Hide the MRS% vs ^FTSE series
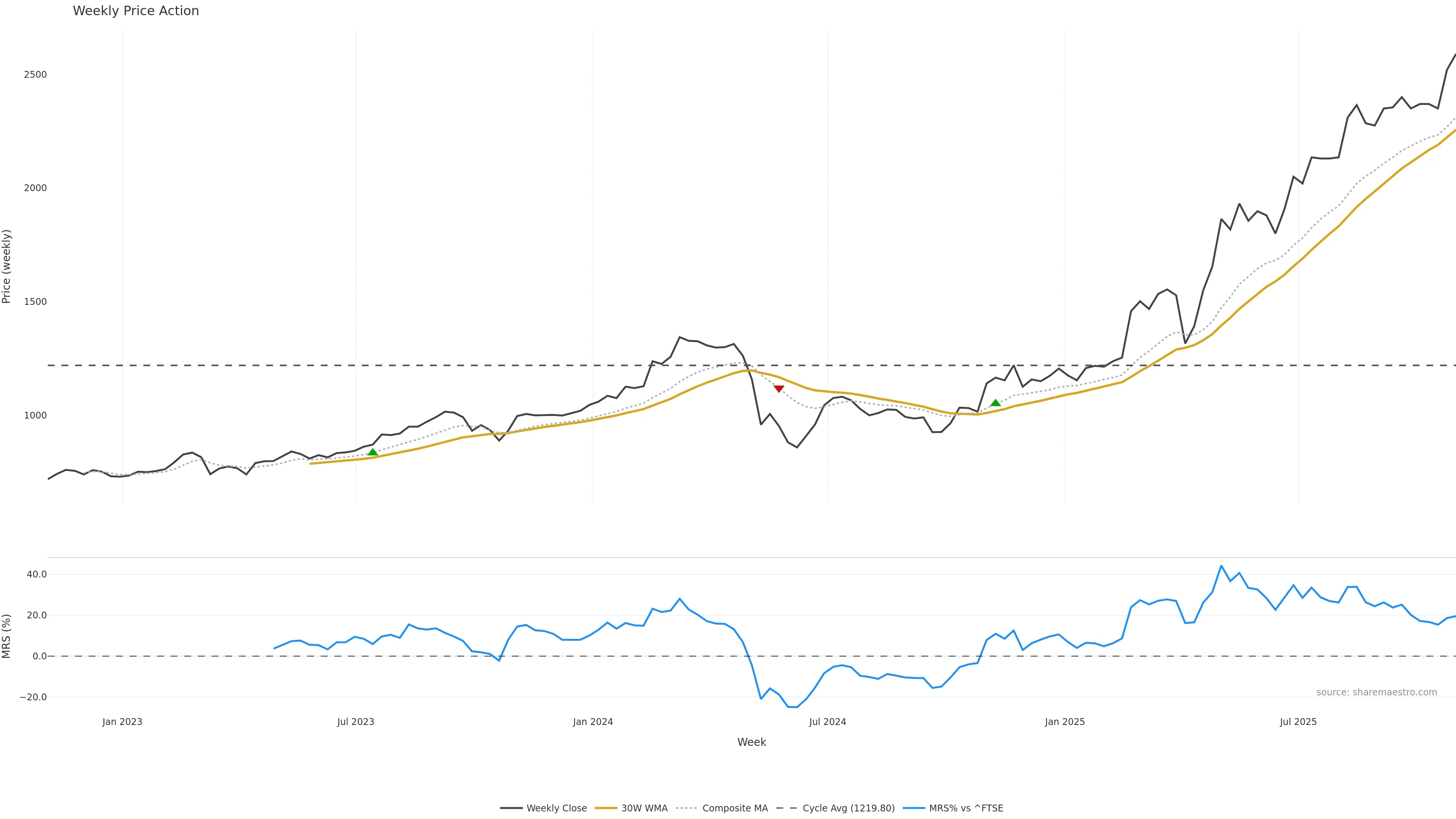The height and width of the screenshot is (819, 1456). coord(965,808)
